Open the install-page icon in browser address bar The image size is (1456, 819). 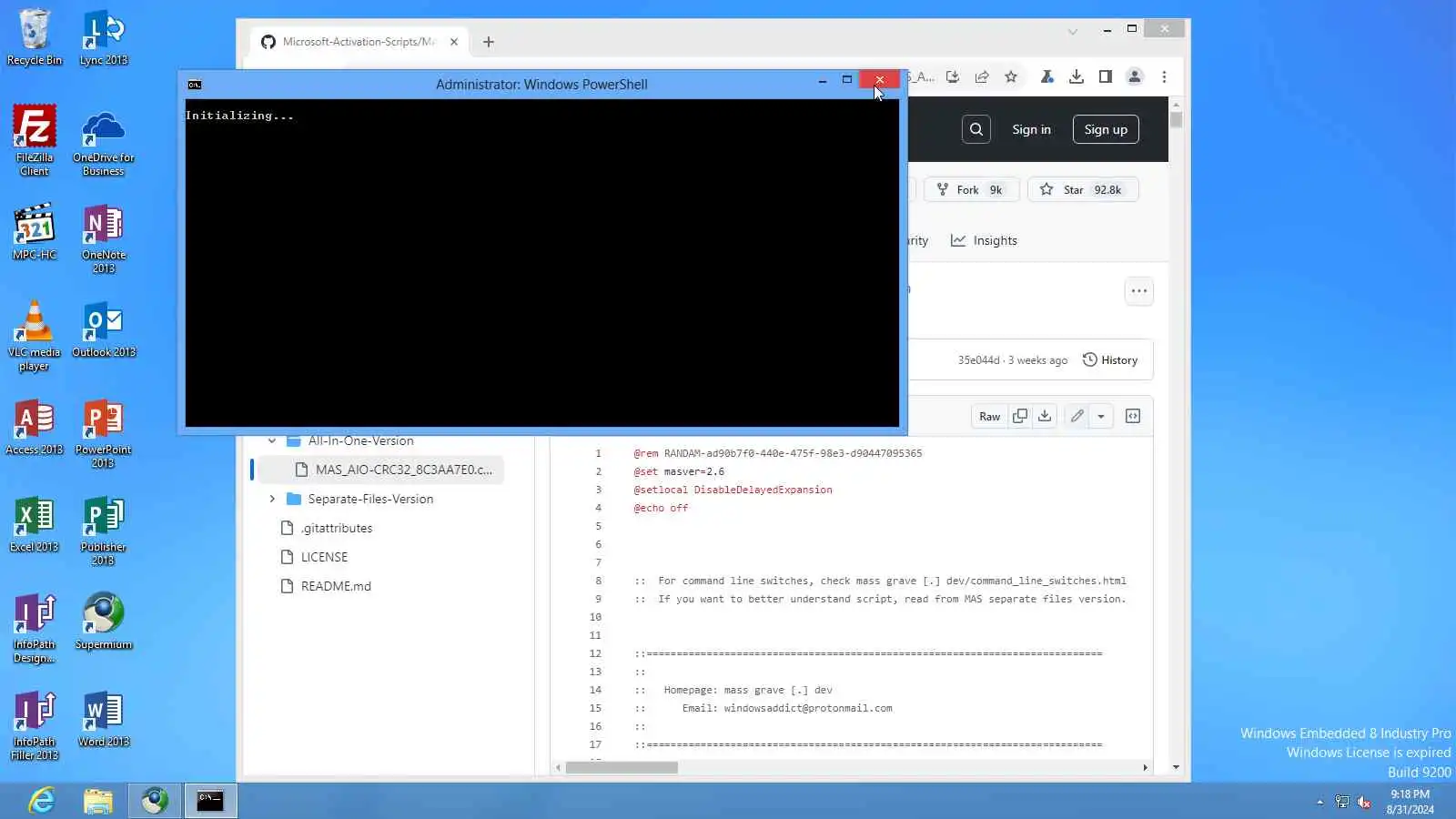point(953,77)
